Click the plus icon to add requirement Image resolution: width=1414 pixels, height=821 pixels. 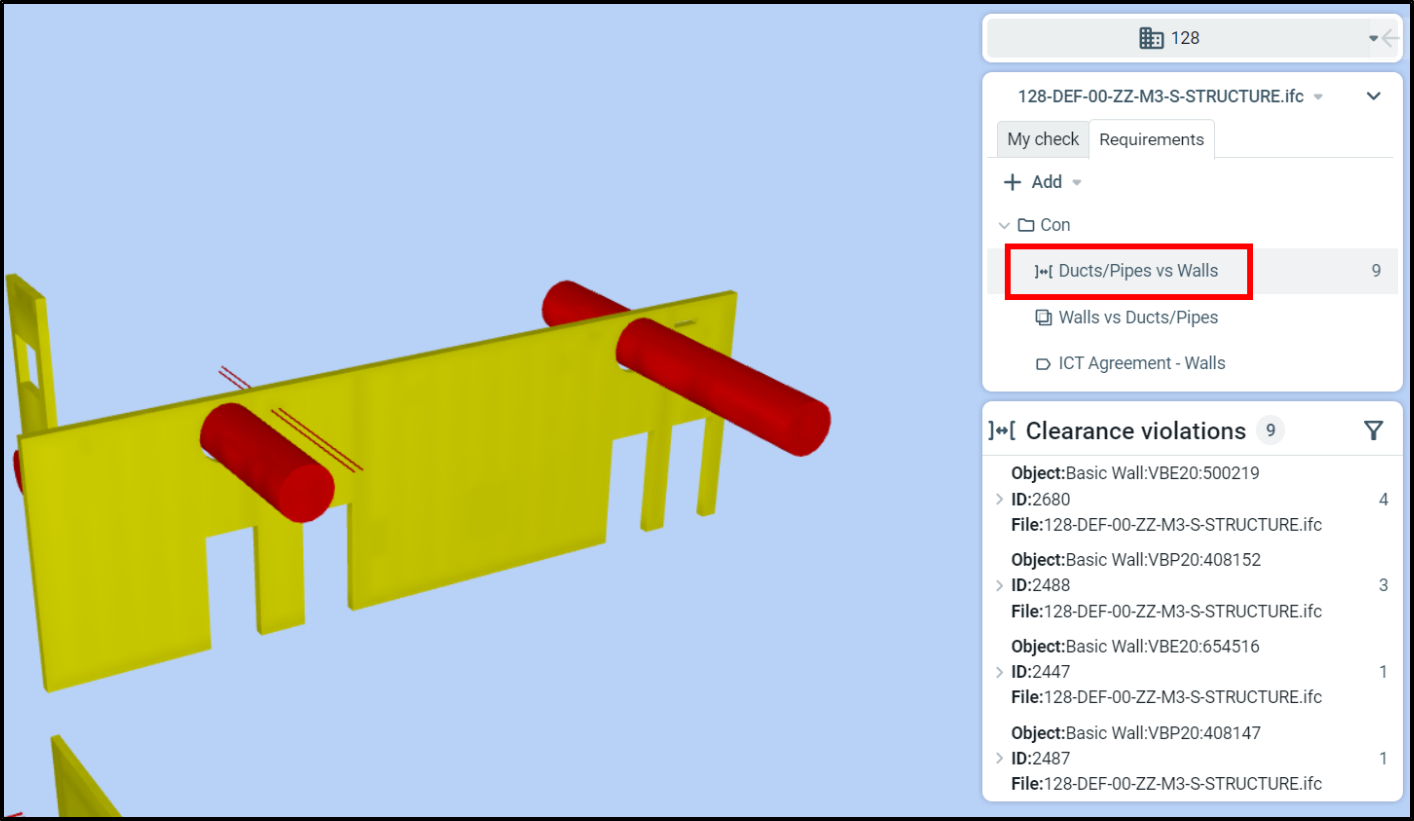click(x=1012, y=182)
